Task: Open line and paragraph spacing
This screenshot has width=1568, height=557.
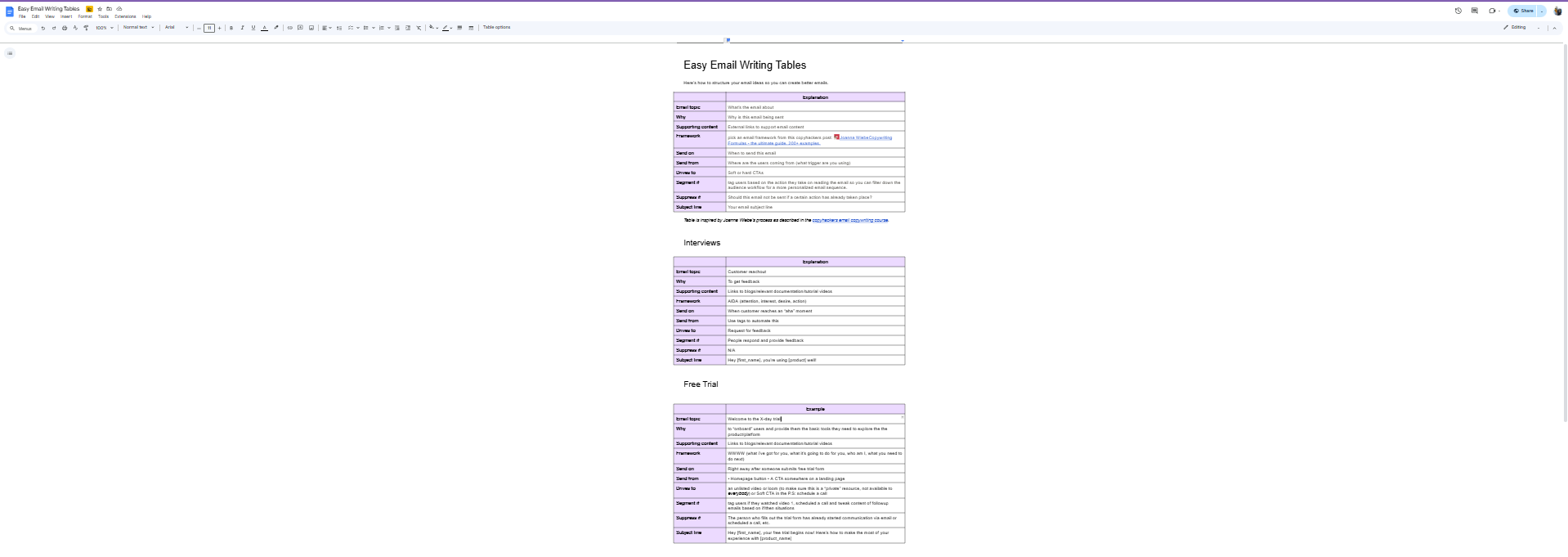Action: click(x=339, y=28)
